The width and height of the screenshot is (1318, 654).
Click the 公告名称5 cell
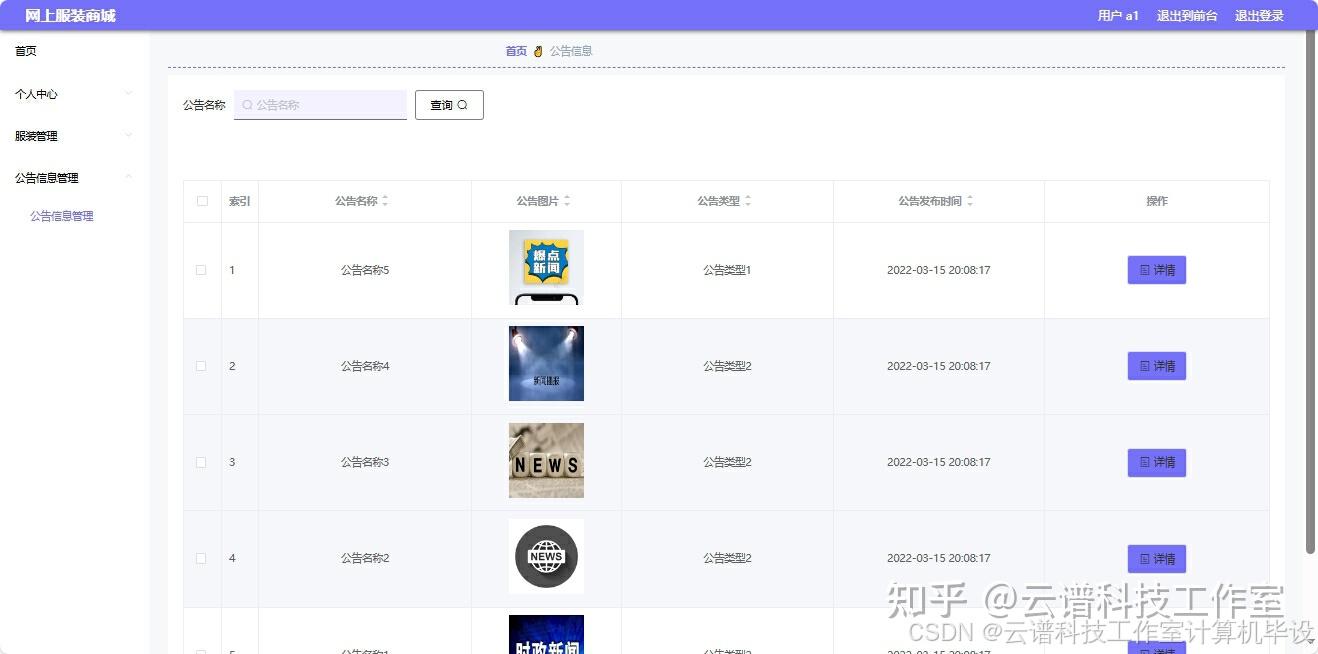pyautogui.click(x=365, y=270)
